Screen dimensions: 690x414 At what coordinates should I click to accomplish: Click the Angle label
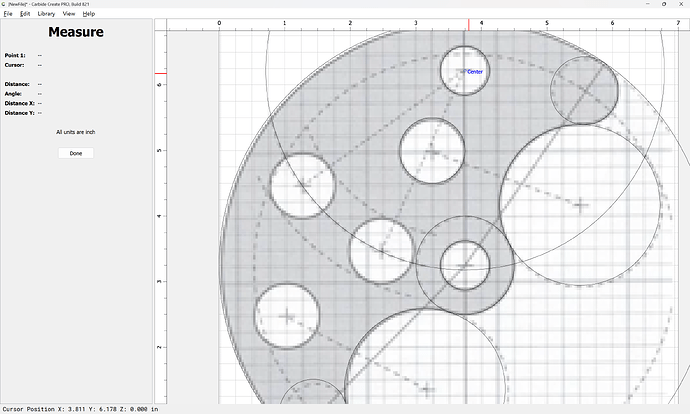13,94
